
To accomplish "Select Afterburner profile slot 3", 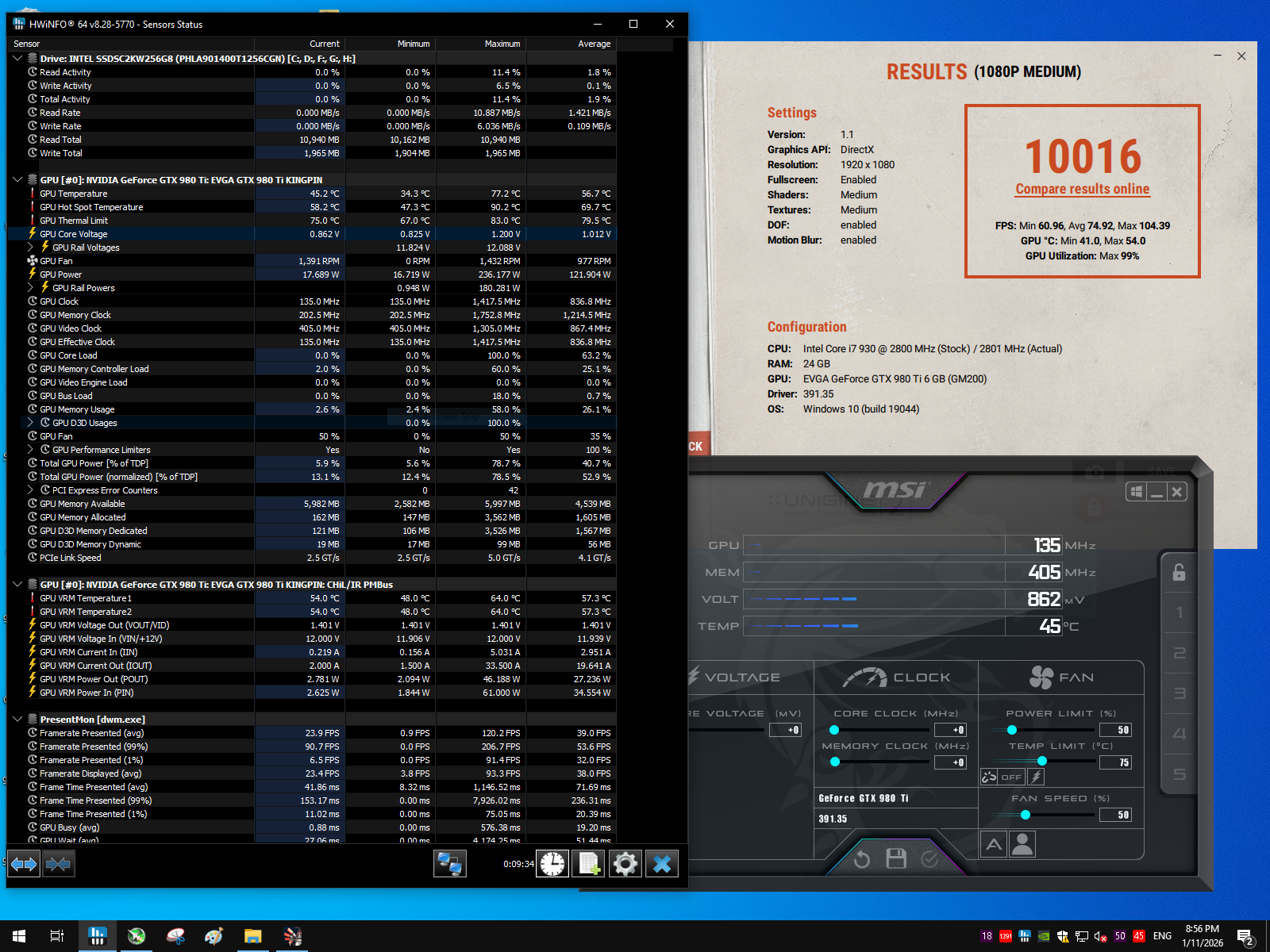I will click(x=1180, y=693).
